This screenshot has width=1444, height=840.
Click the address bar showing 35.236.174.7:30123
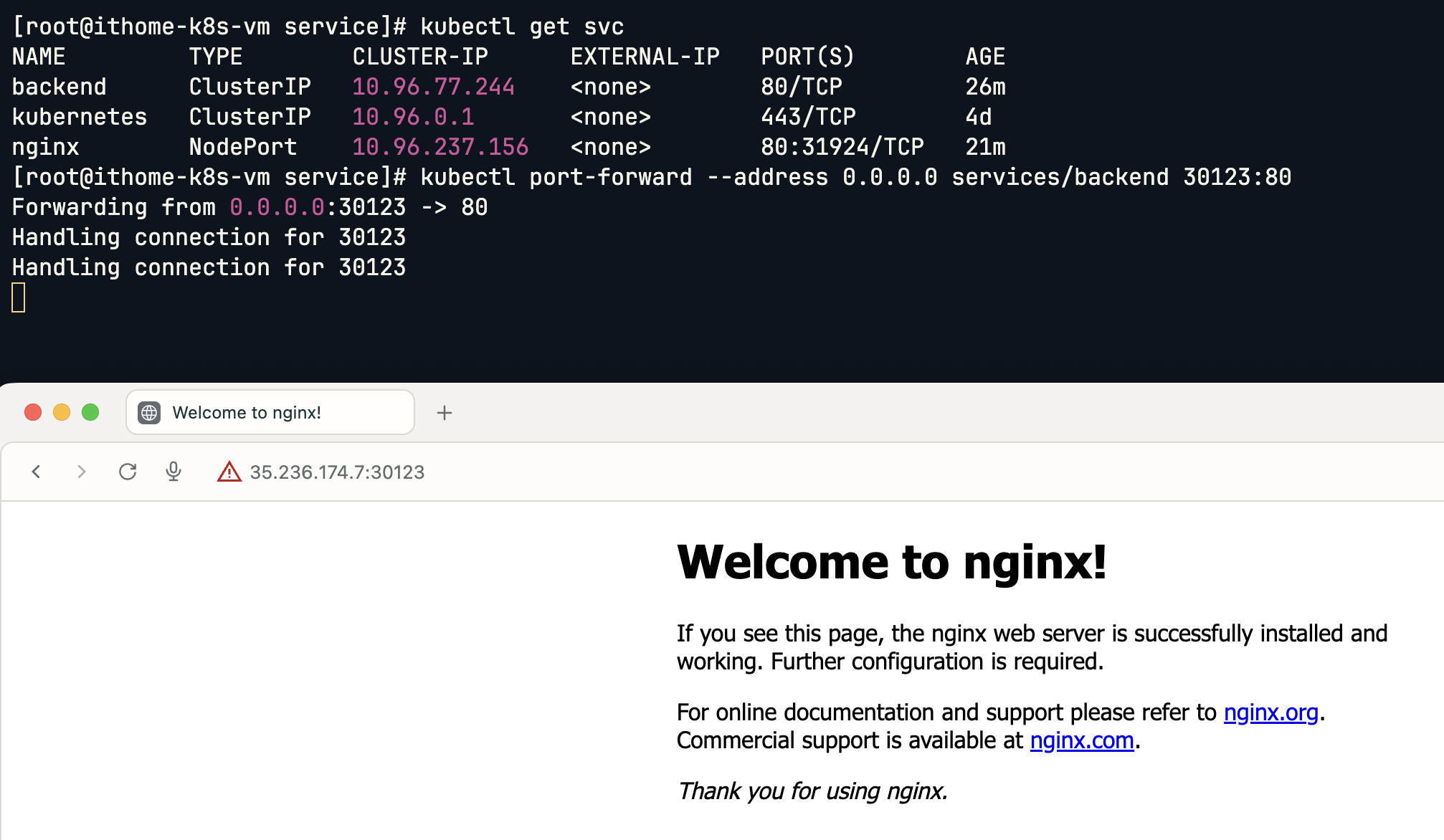[337, 472]
